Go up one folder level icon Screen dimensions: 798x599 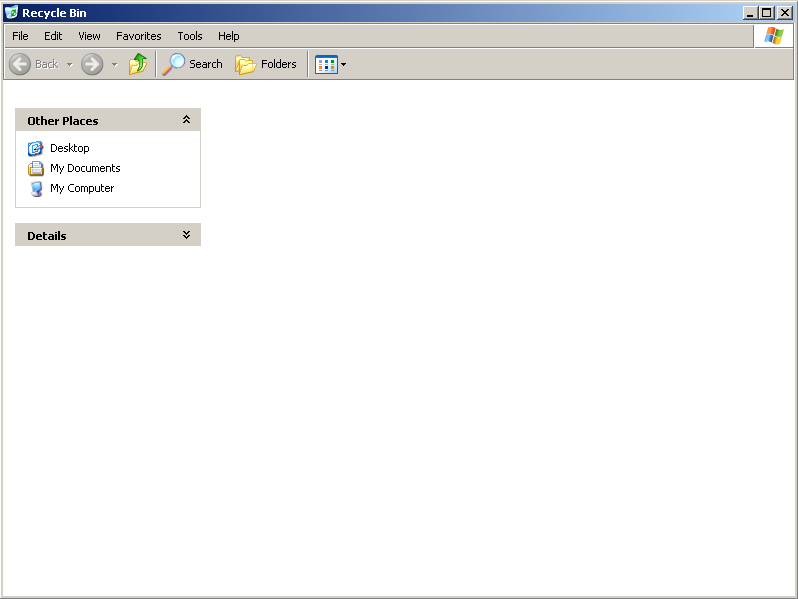click(138, 64)
